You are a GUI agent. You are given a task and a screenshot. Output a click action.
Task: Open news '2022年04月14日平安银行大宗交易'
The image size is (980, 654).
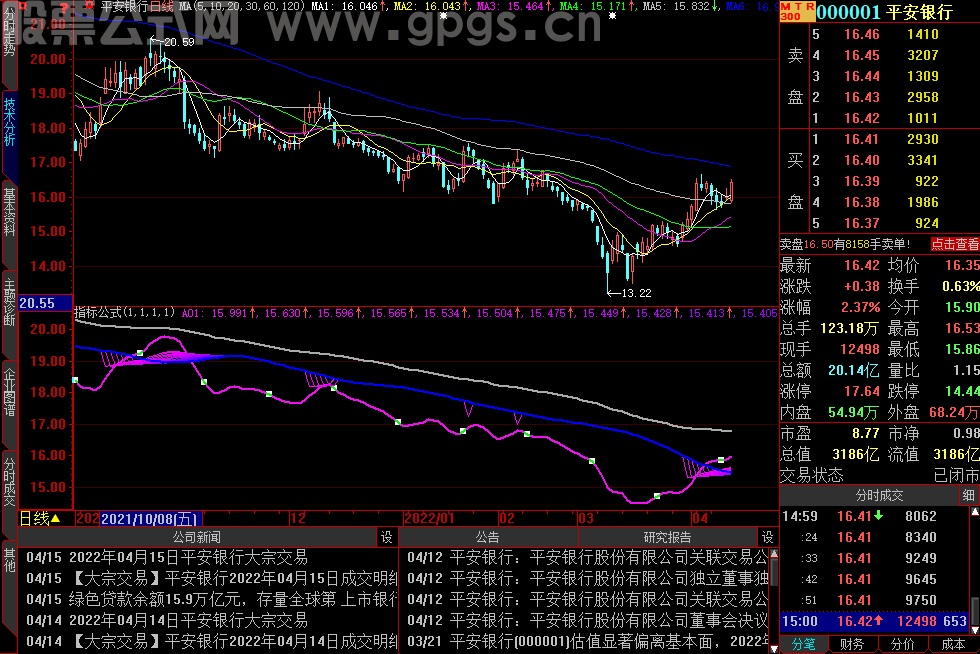click(188, 620)
